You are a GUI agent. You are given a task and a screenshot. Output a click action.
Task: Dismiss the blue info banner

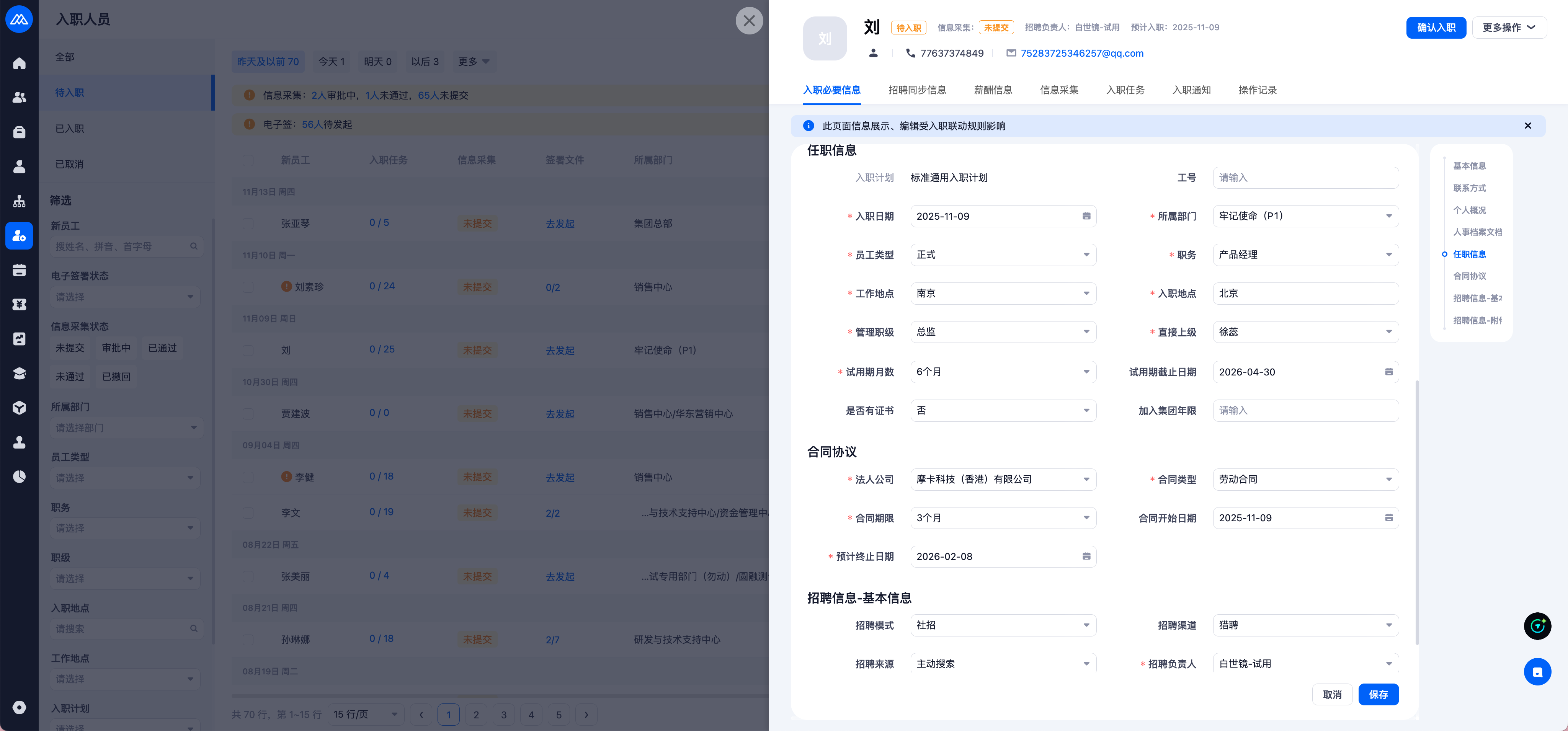coord(1527,126)
